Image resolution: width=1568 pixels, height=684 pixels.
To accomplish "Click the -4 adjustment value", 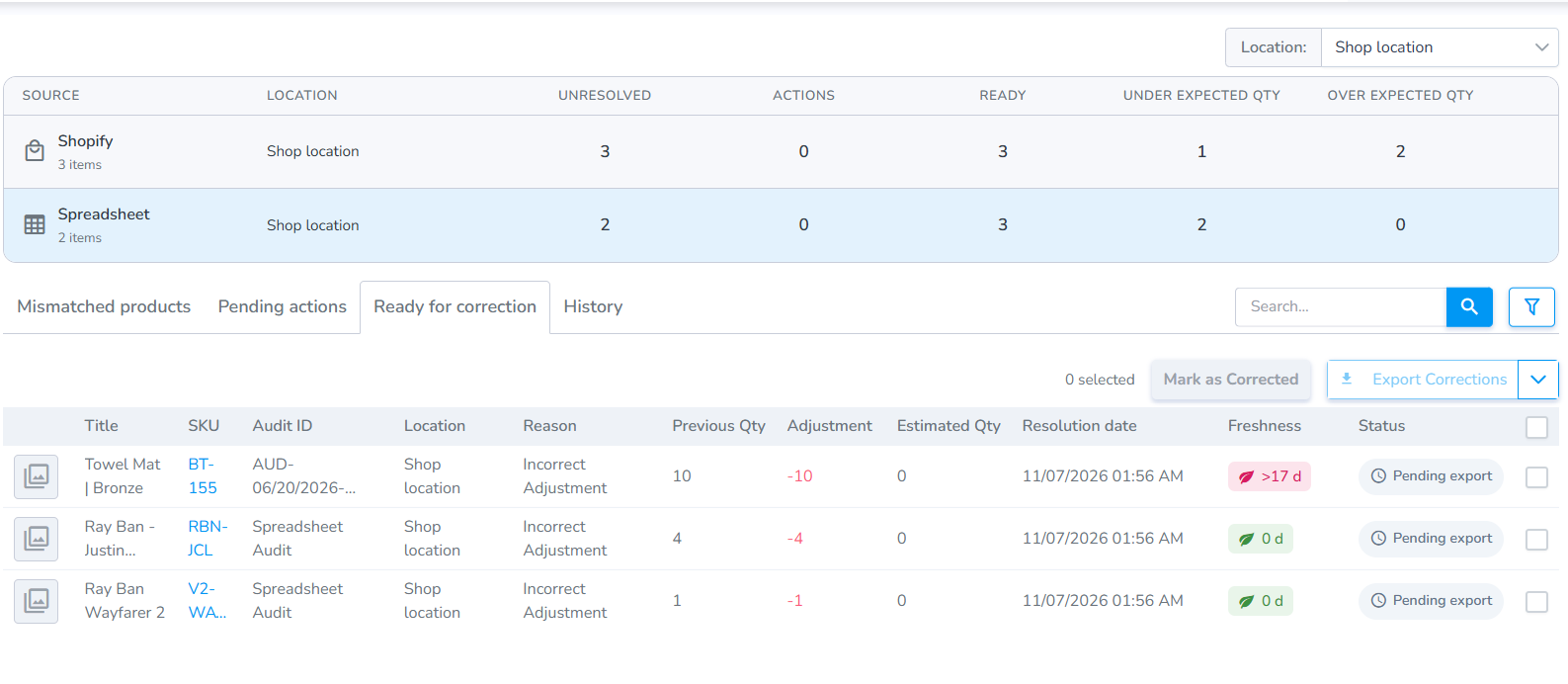I will [794, 539].
